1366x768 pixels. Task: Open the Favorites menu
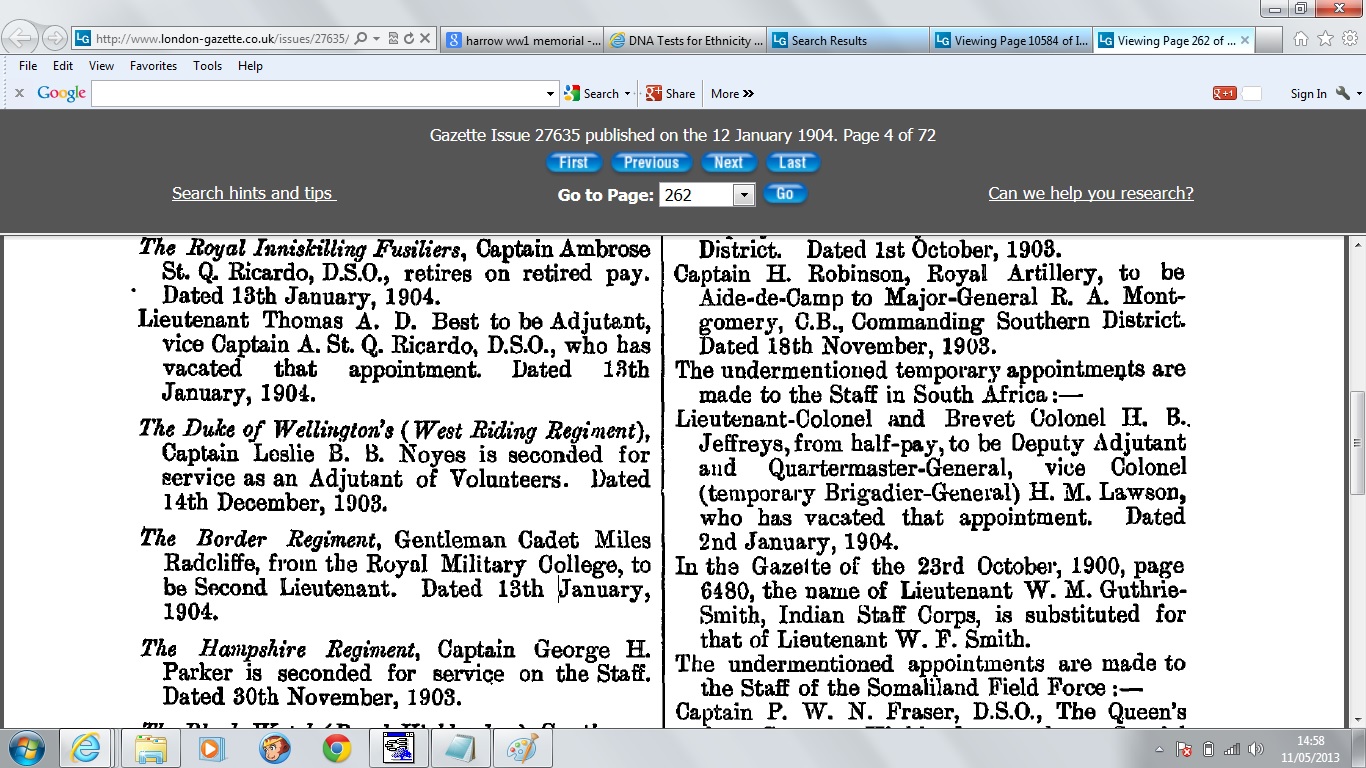(153, 66)
